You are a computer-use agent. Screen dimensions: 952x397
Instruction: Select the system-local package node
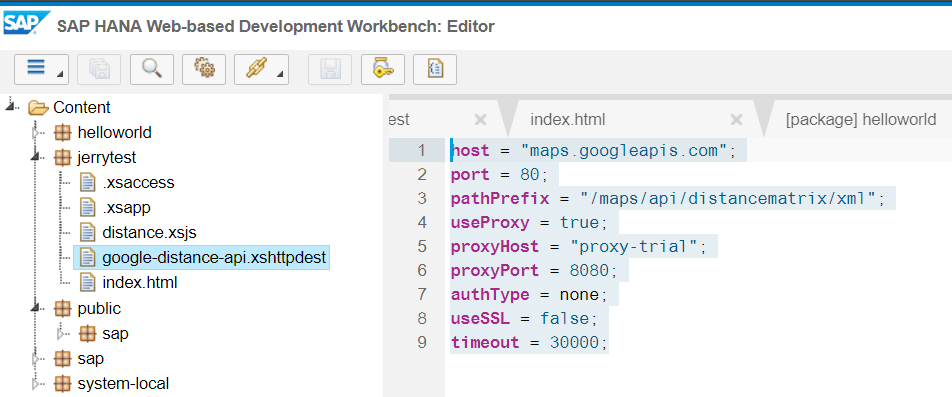pos(123,384)
